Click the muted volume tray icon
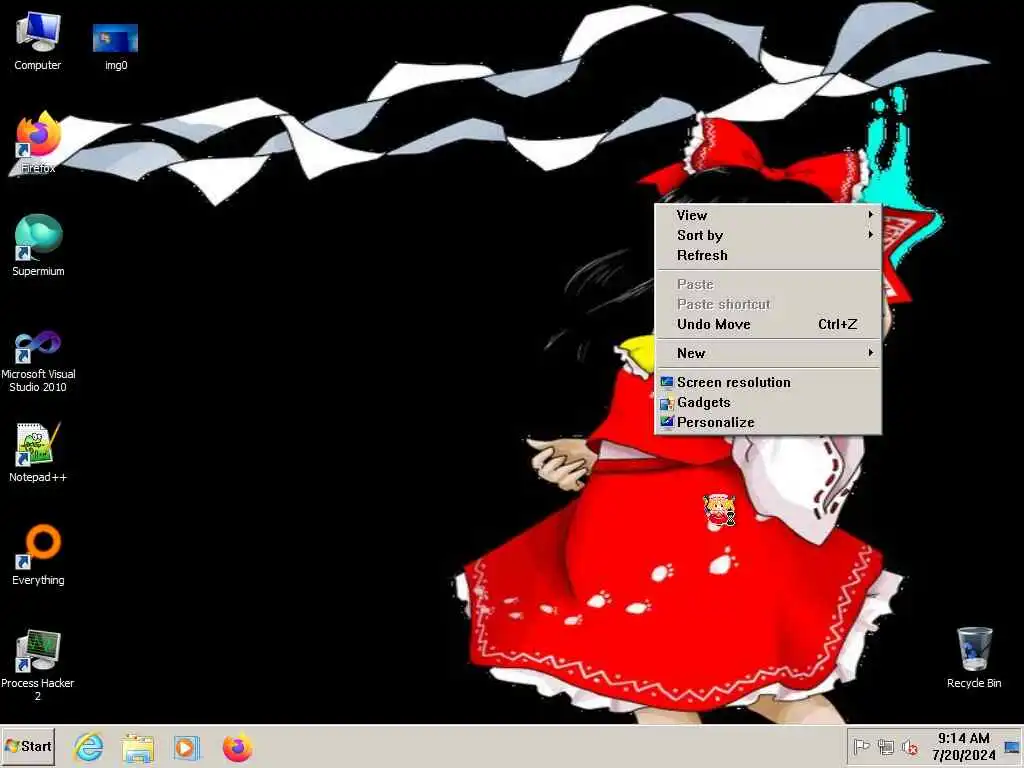 pyautogui.click(x=910, y=746)
